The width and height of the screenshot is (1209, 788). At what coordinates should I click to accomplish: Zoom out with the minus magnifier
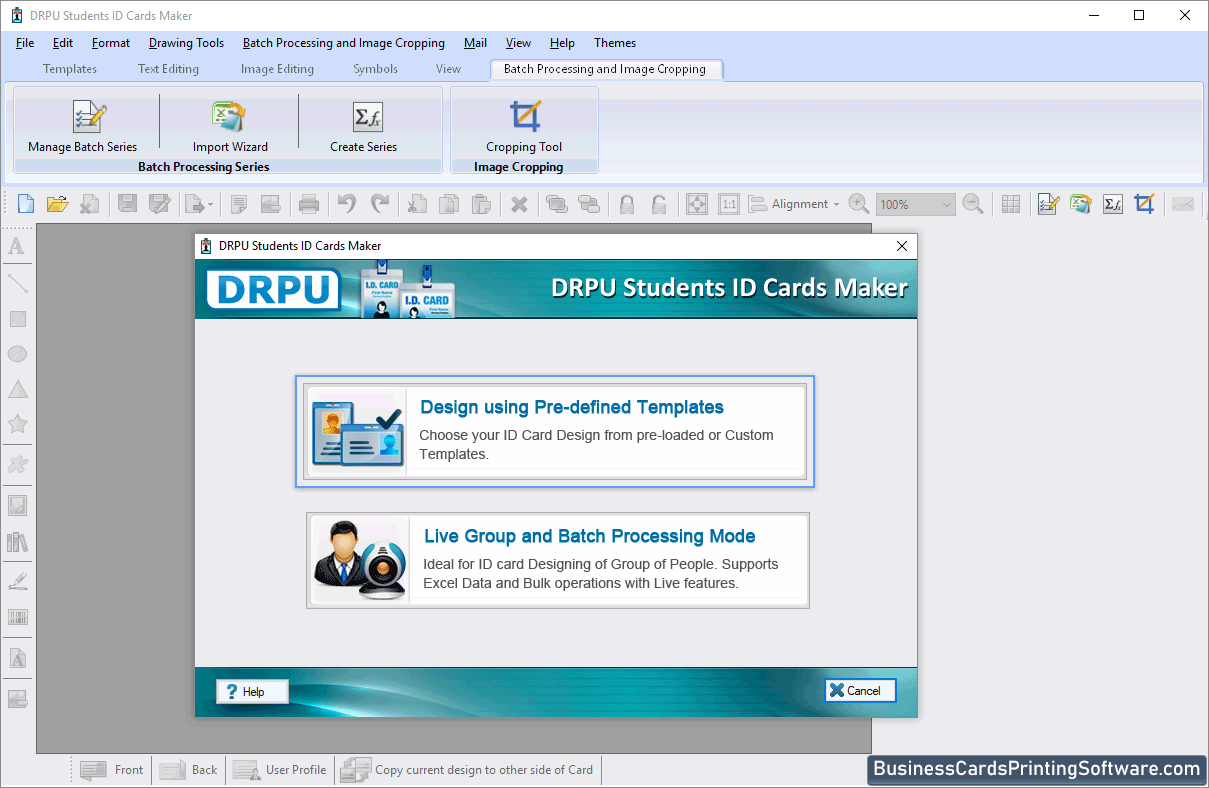(973, 204)
